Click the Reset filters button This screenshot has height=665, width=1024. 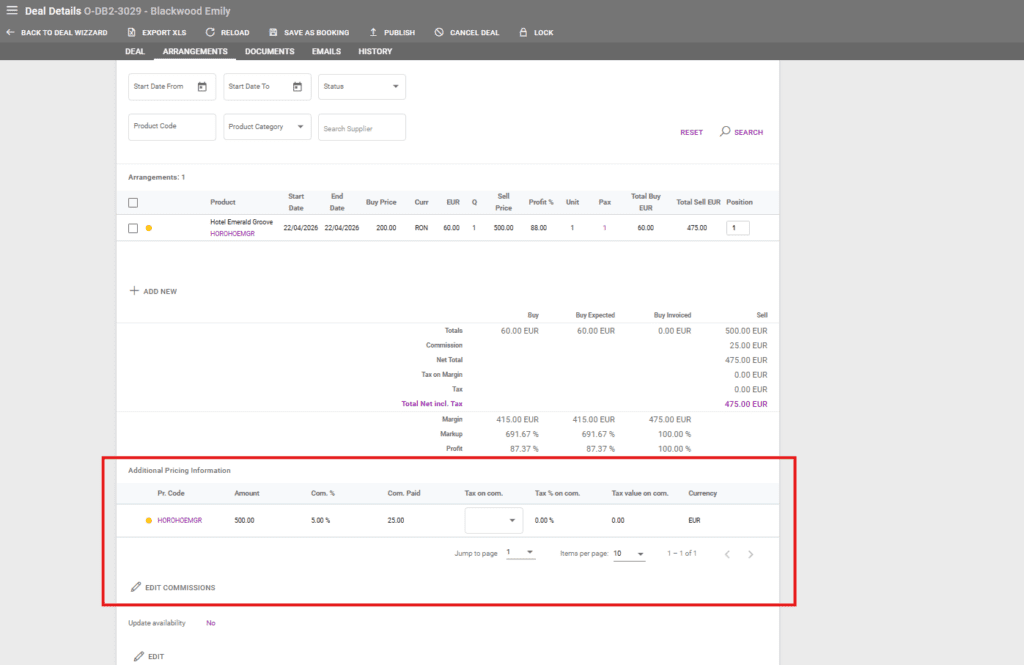coord(691,132)
